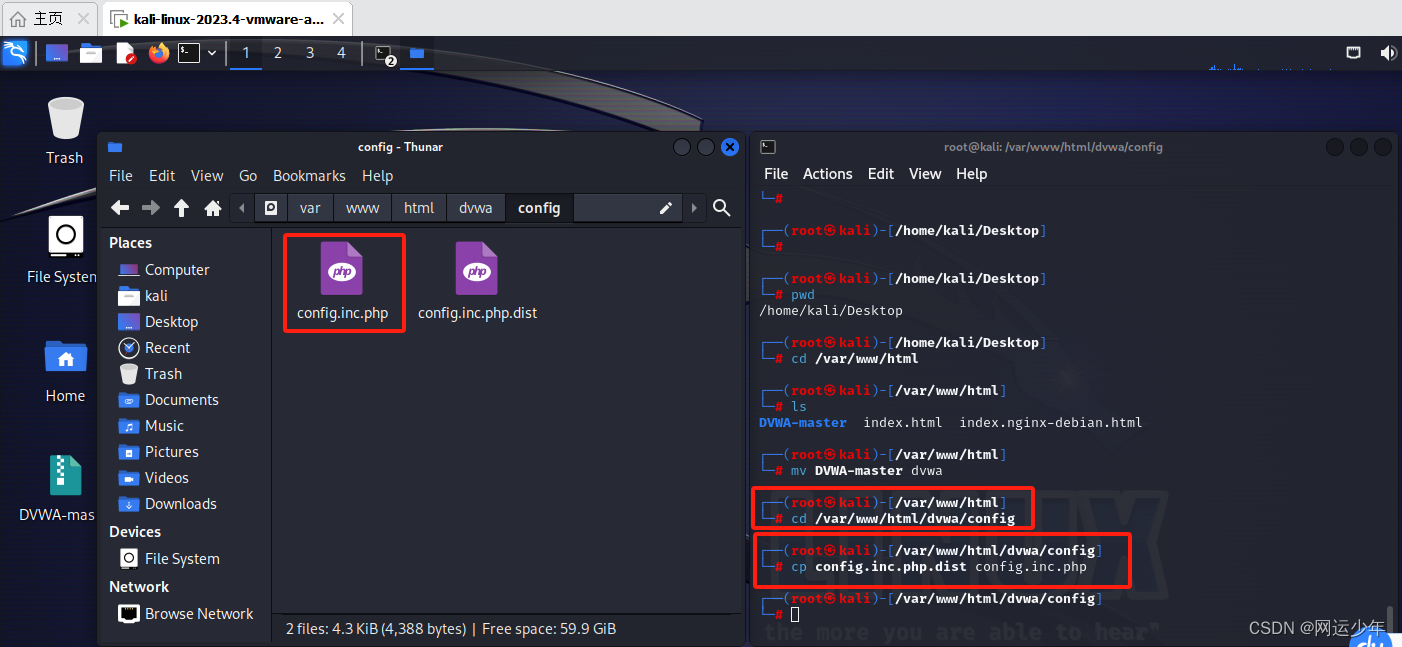Screen dimensions: 1402x647
Task: Click config path bar button
Action: (539, 208)
